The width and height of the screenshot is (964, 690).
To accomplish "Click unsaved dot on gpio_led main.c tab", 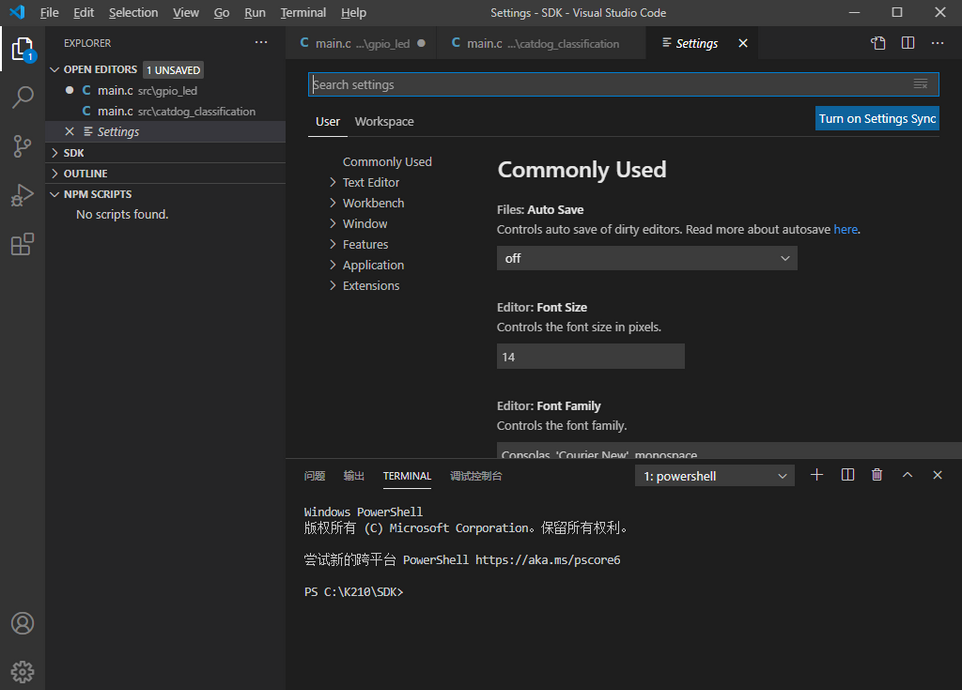I will pos(421,43).
